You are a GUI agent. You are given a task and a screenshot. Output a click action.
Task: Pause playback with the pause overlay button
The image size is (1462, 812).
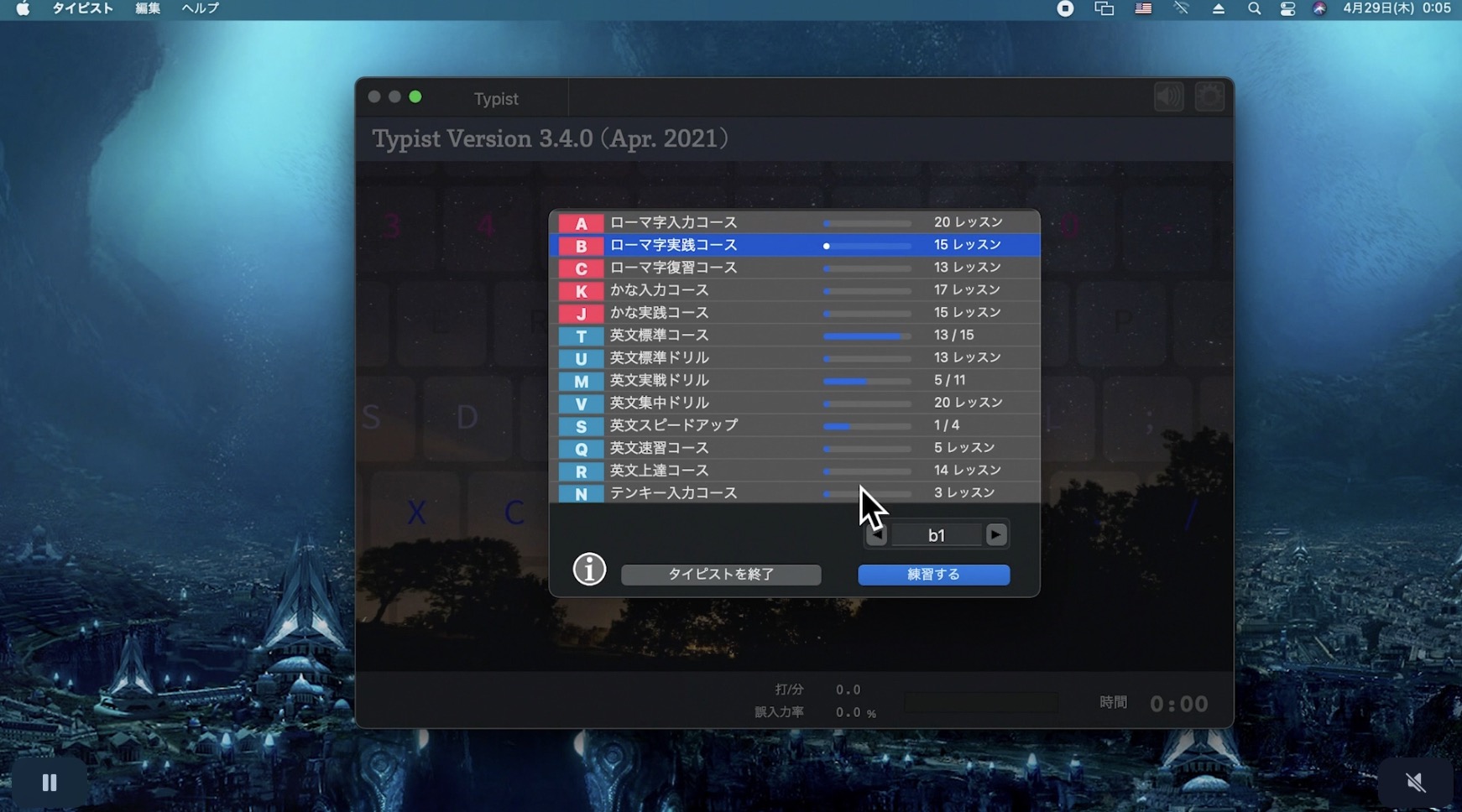pos(50,783)
